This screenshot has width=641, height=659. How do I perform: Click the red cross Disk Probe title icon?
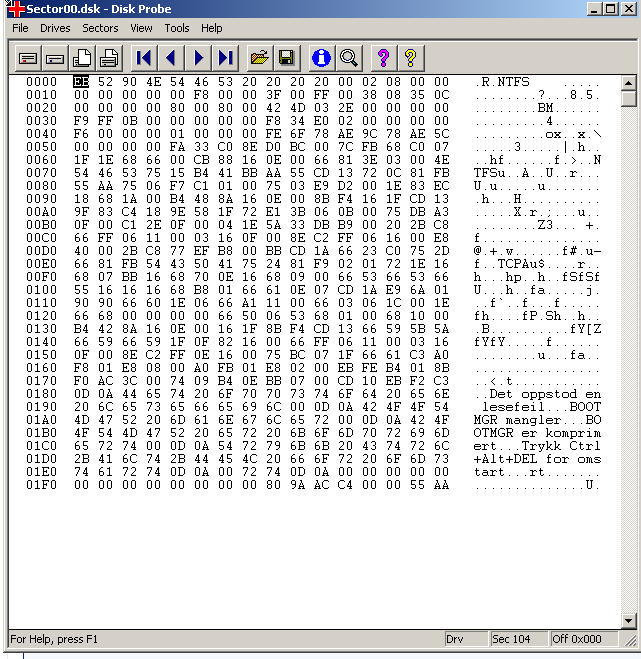(x=16, y=9)
